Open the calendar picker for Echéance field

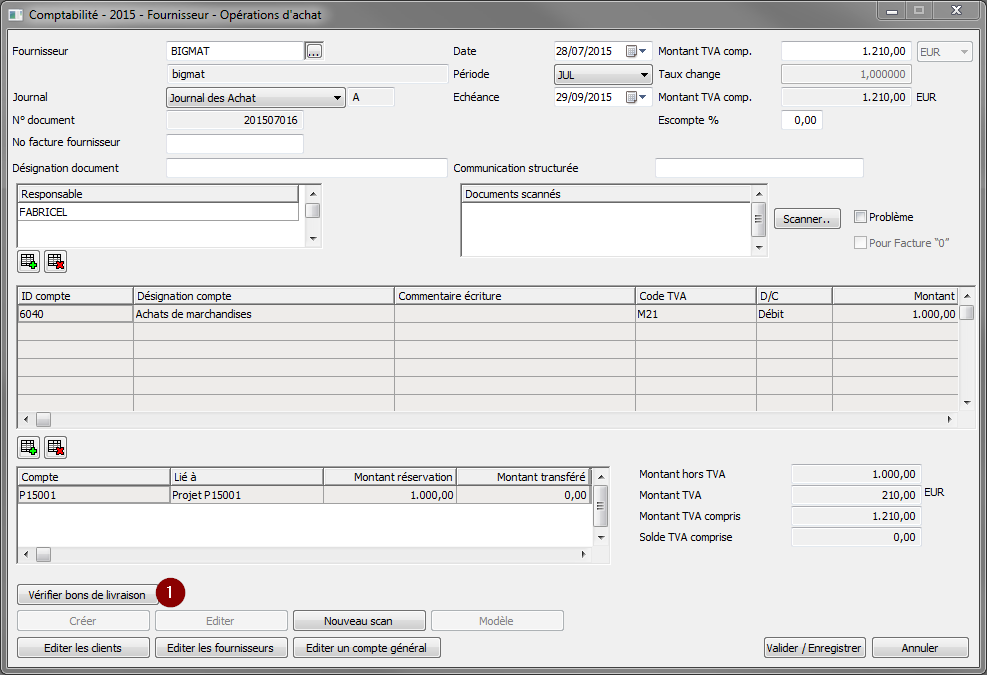(x=631, y=97)
